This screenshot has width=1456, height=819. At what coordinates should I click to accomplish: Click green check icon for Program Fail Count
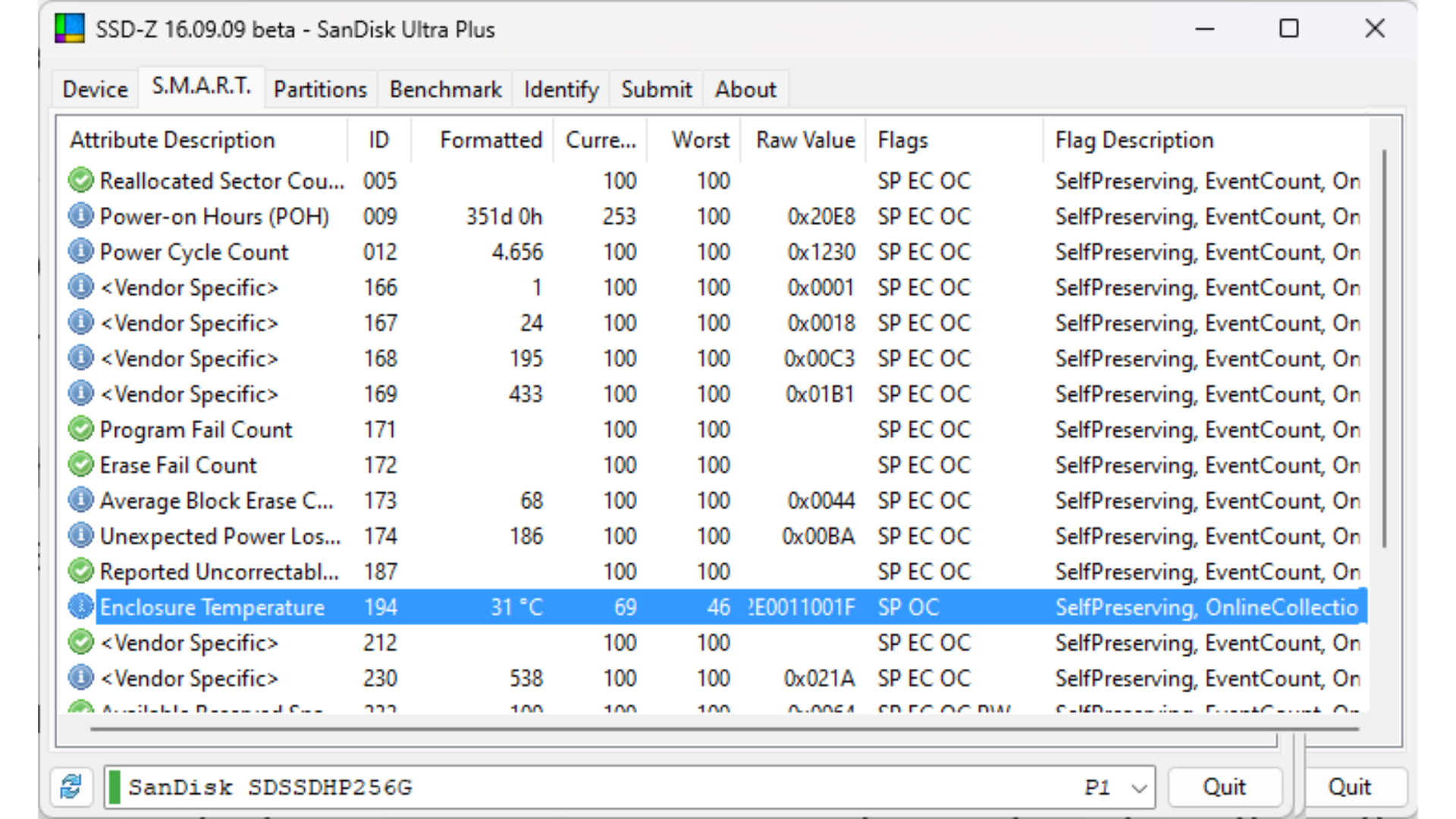pos(80,429)
